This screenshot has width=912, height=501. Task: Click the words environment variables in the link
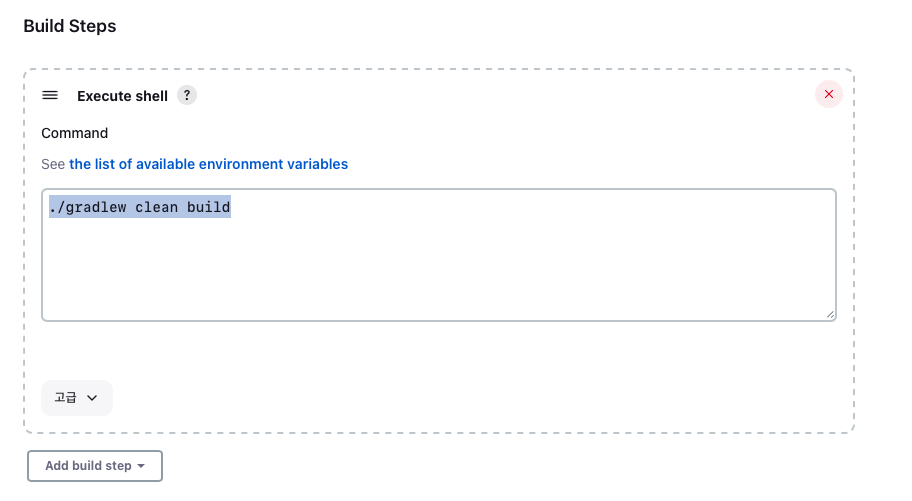click(x=273, y=165)
